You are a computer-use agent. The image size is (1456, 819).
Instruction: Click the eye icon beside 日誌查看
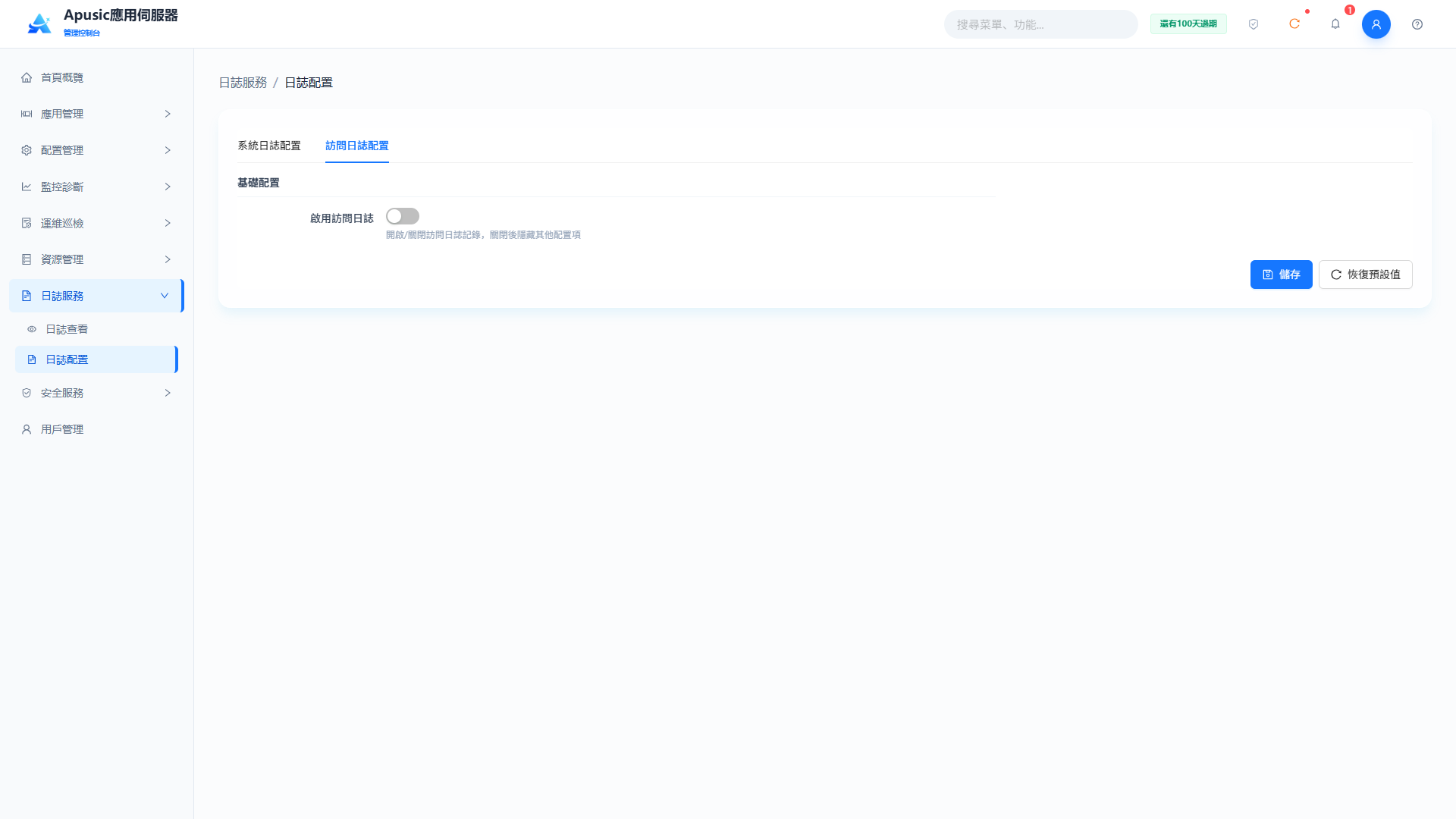[32, 329]
